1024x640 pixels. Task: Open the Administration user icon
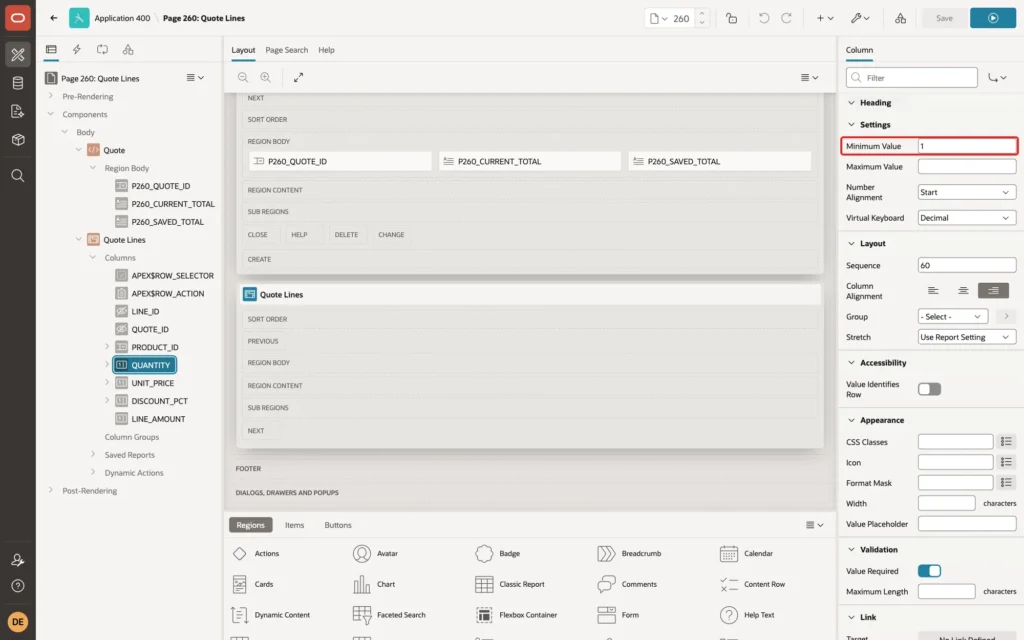coord(18,560)
